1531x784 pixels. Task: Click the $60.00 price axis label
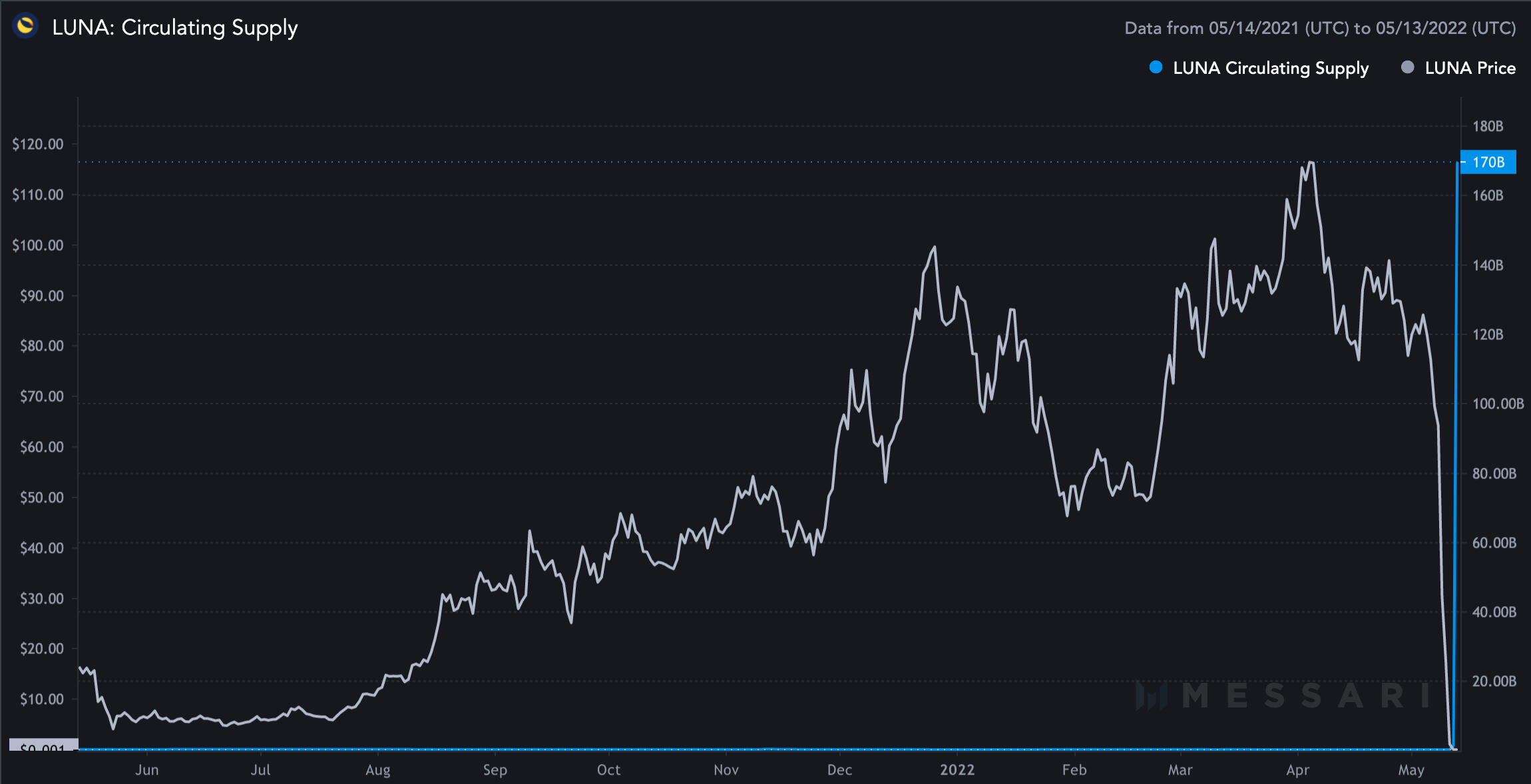[41, 447]
